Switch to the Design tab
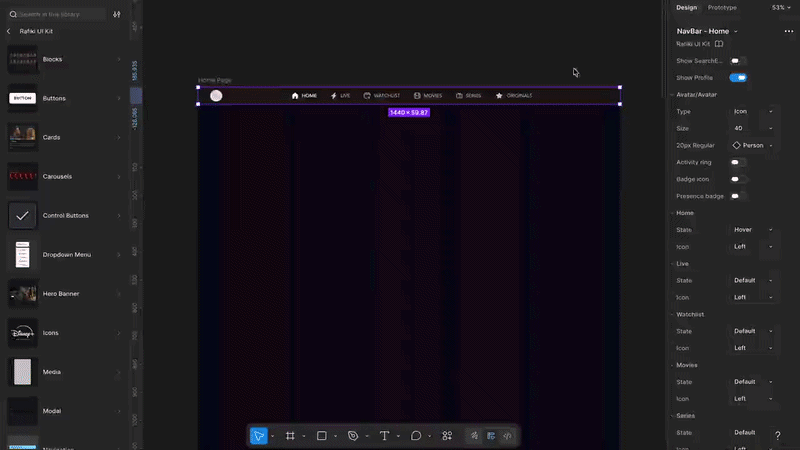Viewport: 800px width, 450px height. [686, 8]
